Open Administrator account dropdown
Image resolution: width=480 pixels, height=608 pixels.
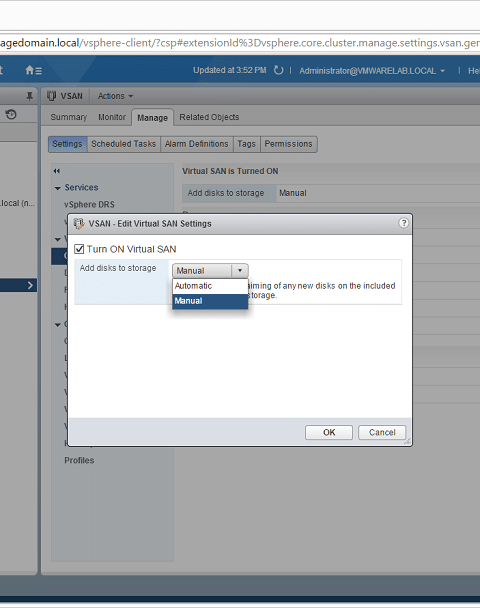371,71
